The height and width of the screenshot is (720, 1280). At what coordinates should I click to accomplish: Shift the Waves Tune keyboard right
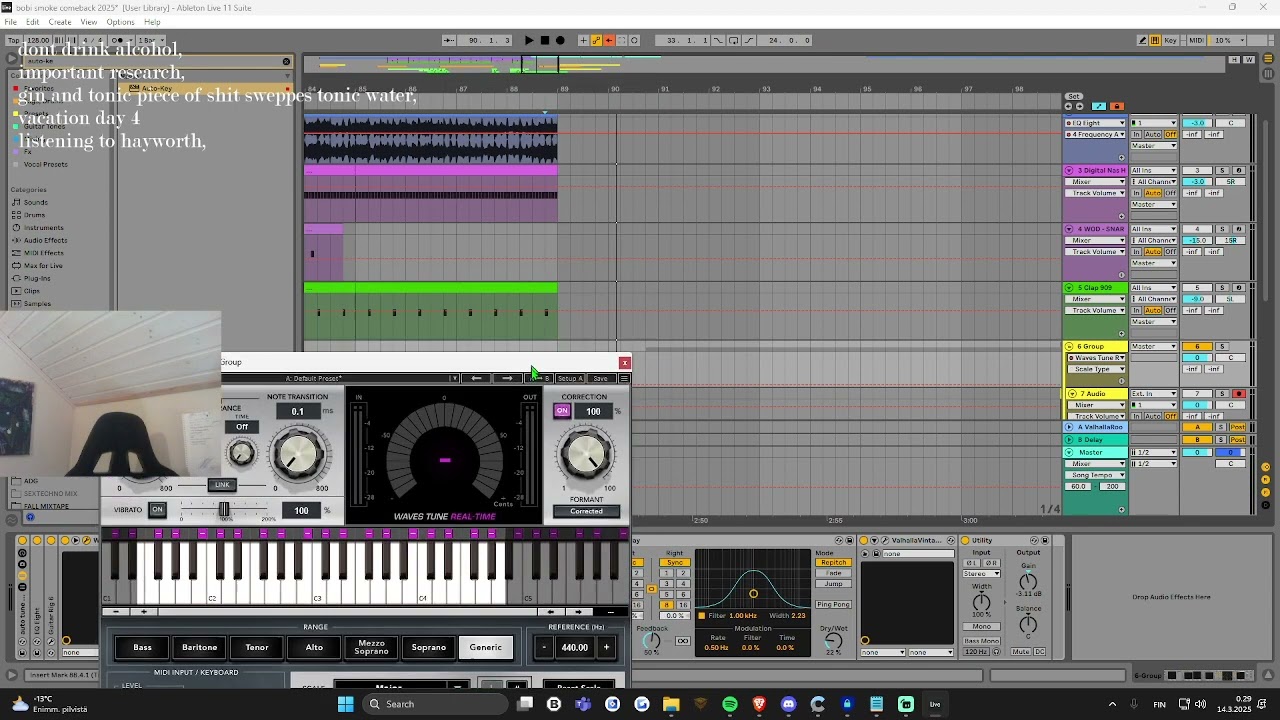pyautogui.click(x=579, y=611)
